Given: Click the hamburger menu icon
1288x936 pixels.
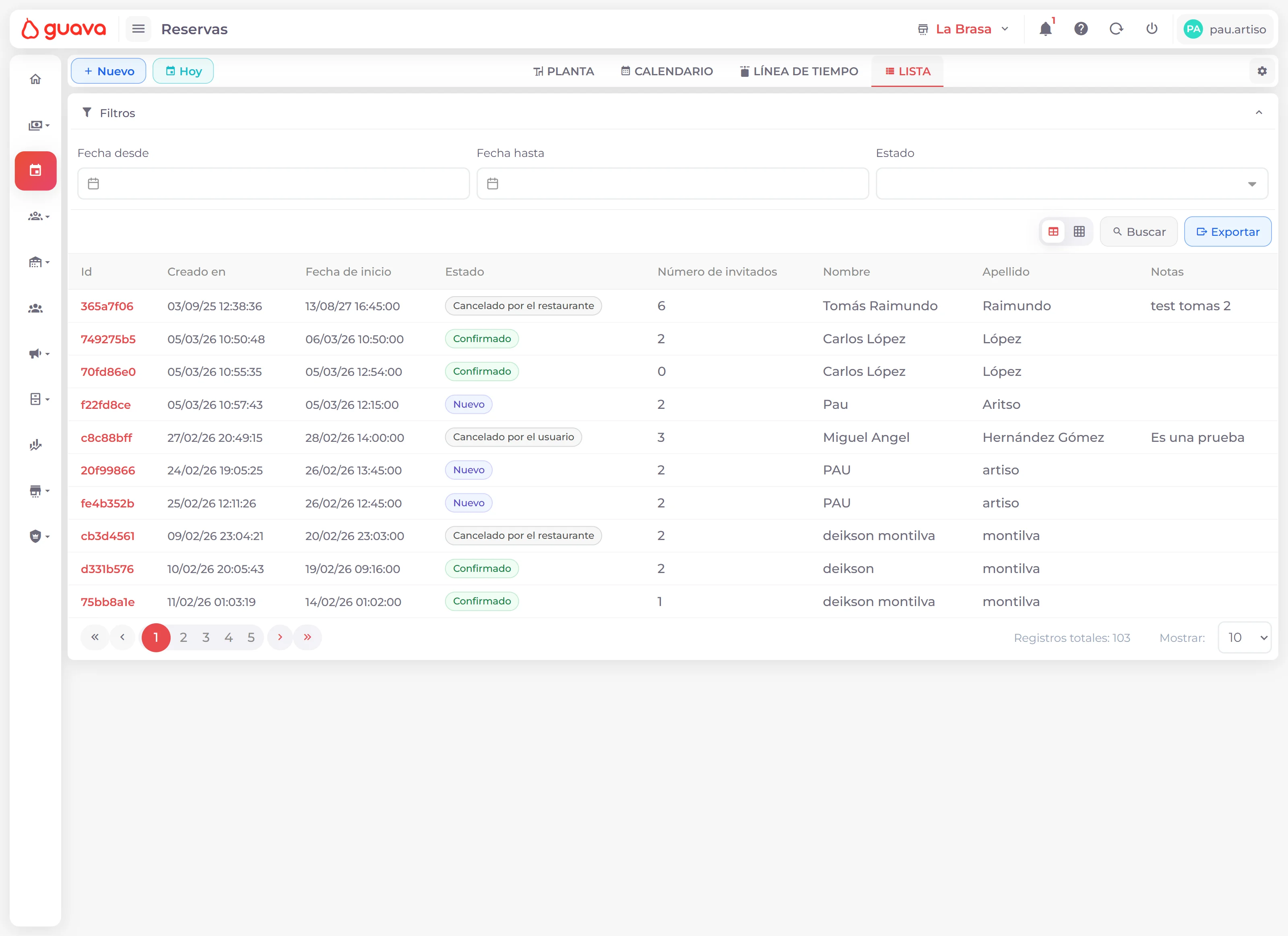Looking at the screenshot, I should pyautogui.click(x=138, y=29).
